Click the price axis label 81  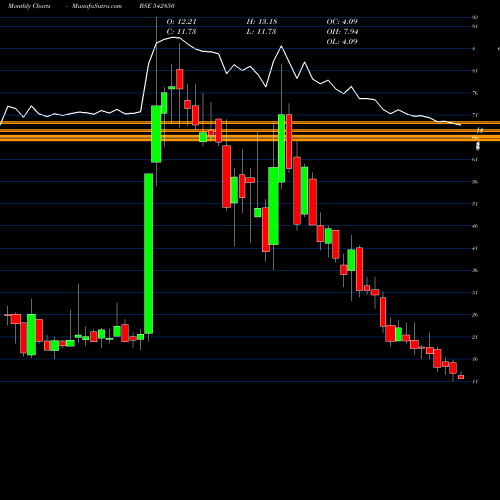475,71
